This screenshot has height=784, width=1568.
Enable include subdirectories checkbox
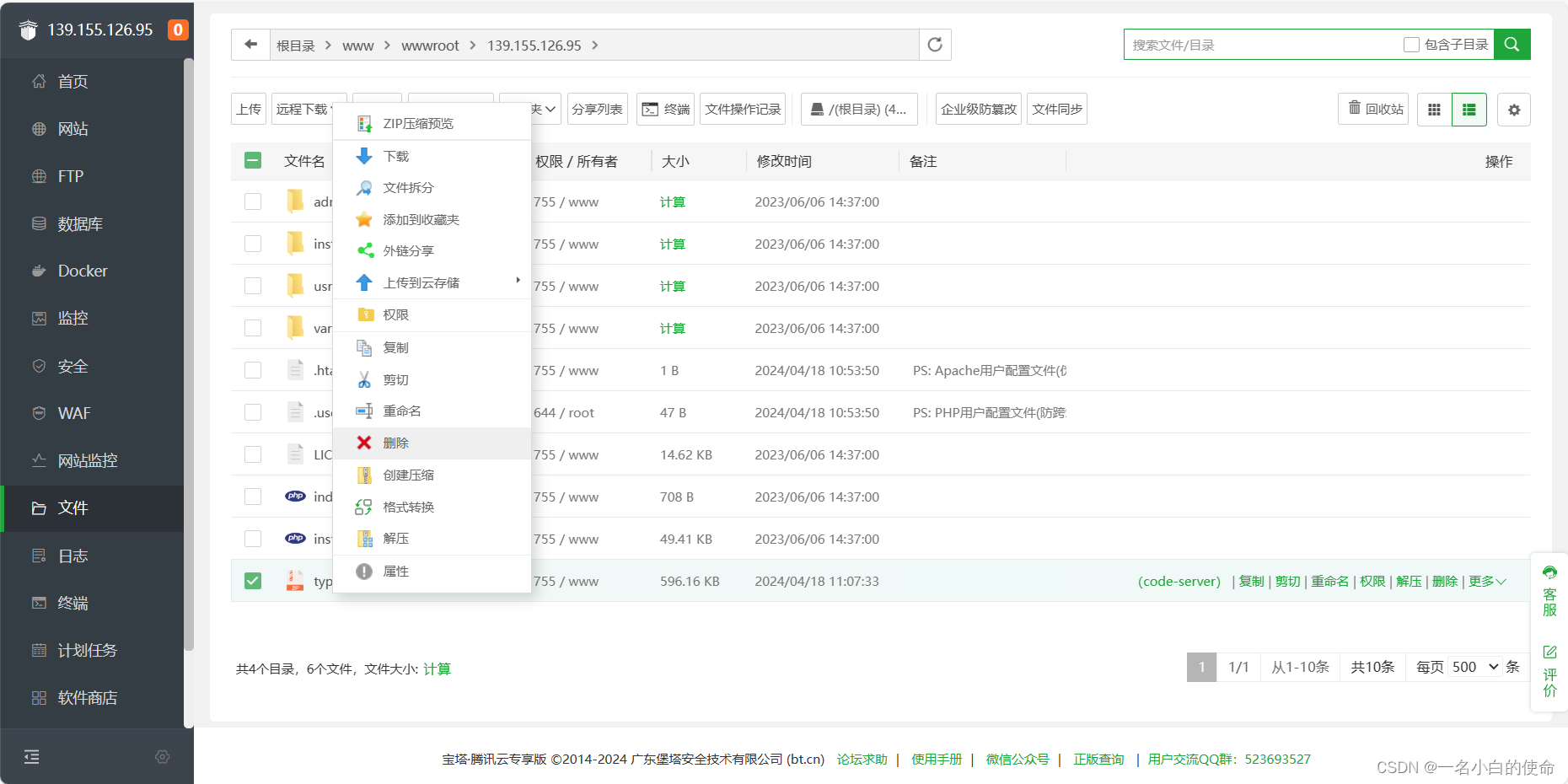1411,45
